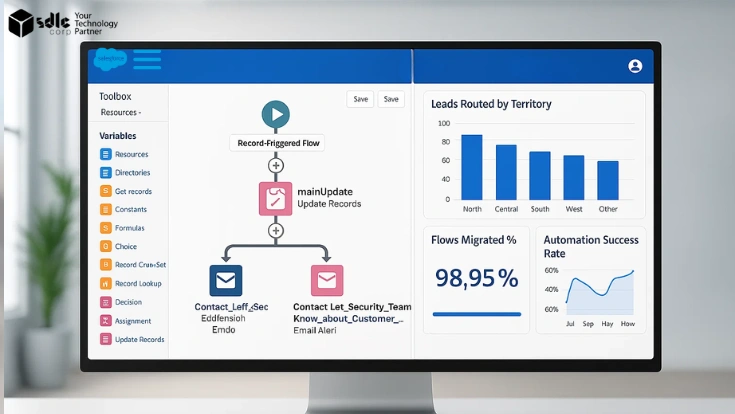The width and height of the screenshot is (735, 414).
Task: Open the user profile avatar icon
Action: coord(635,66)
